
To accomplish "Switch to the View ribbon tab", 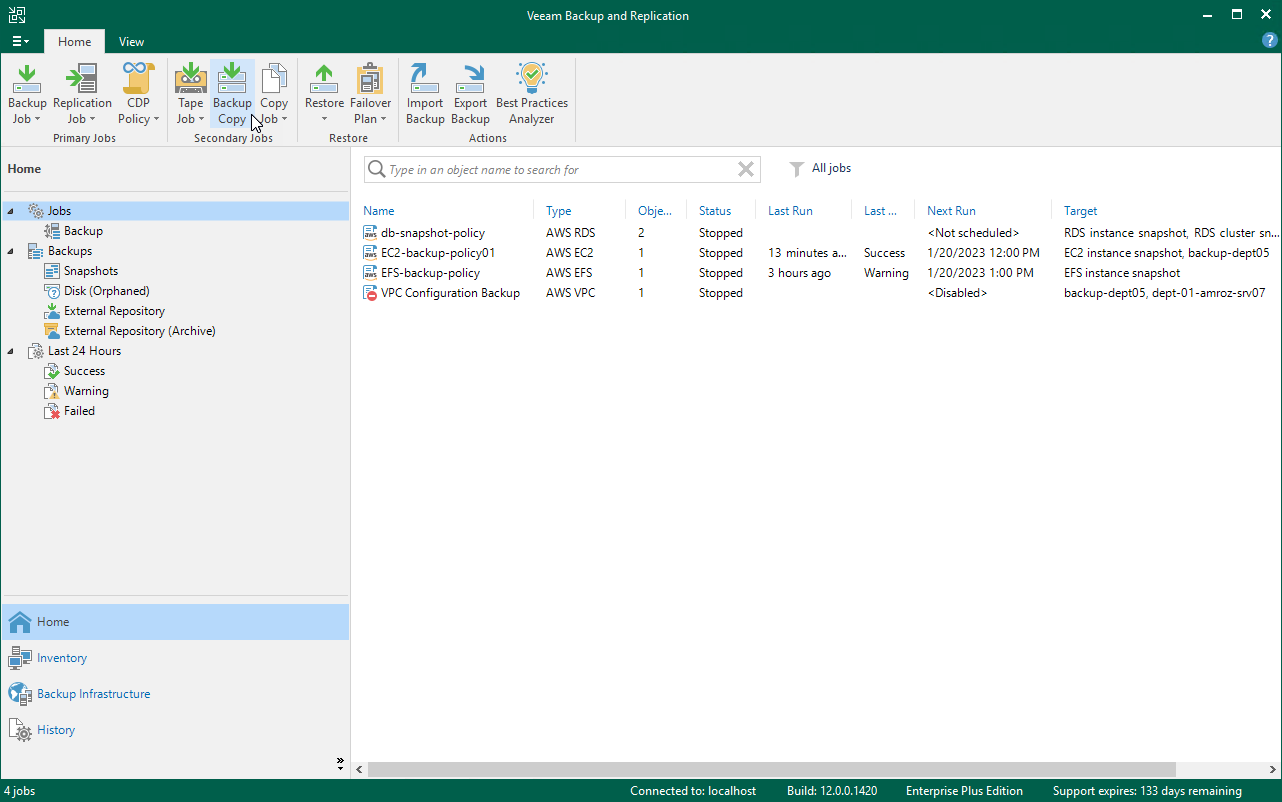I will pyautogui.click(x=131, y=42).
